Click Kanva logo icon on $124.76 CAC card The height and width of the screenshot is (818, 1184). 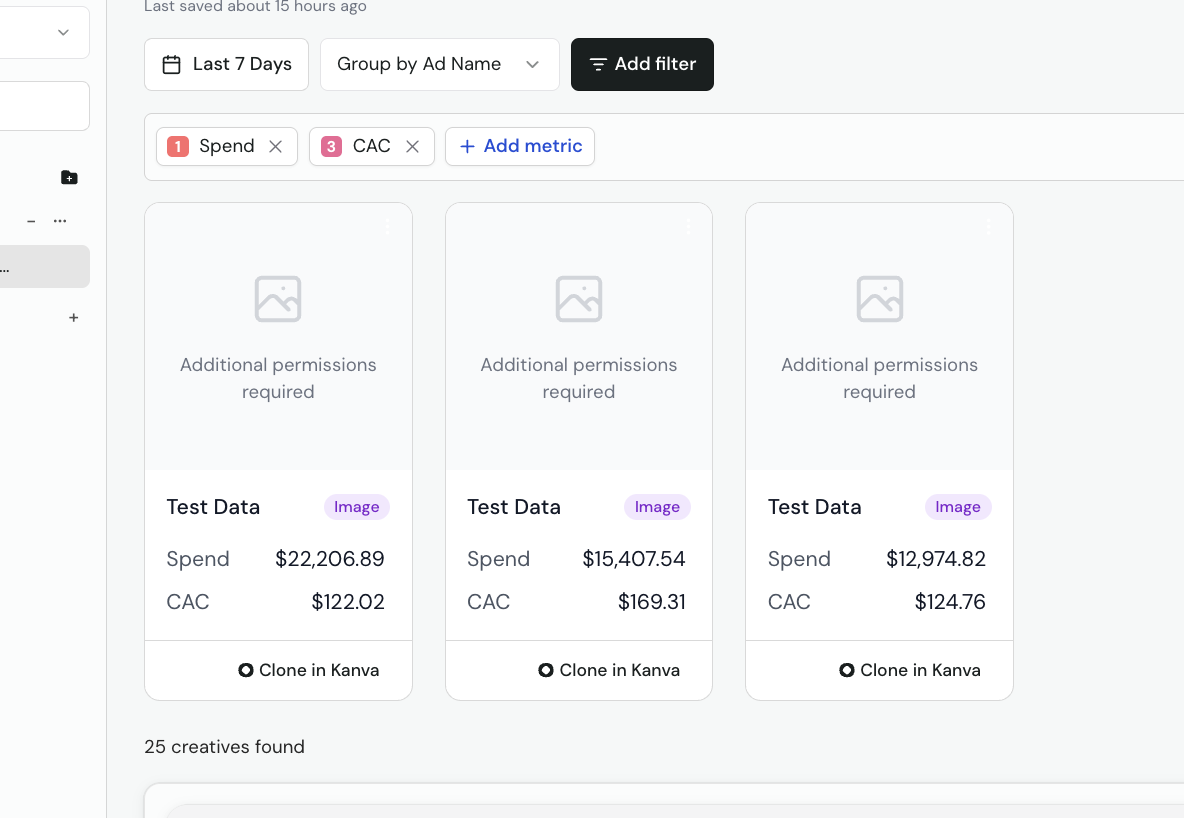tap(846, 671)
